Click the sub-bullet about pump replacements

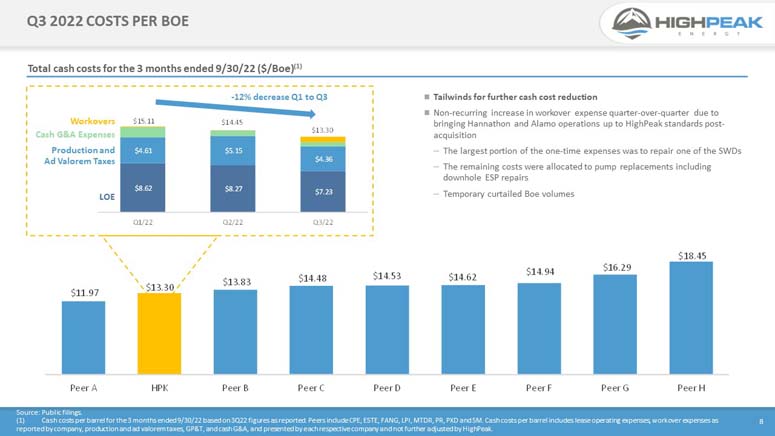coord(577,172)
